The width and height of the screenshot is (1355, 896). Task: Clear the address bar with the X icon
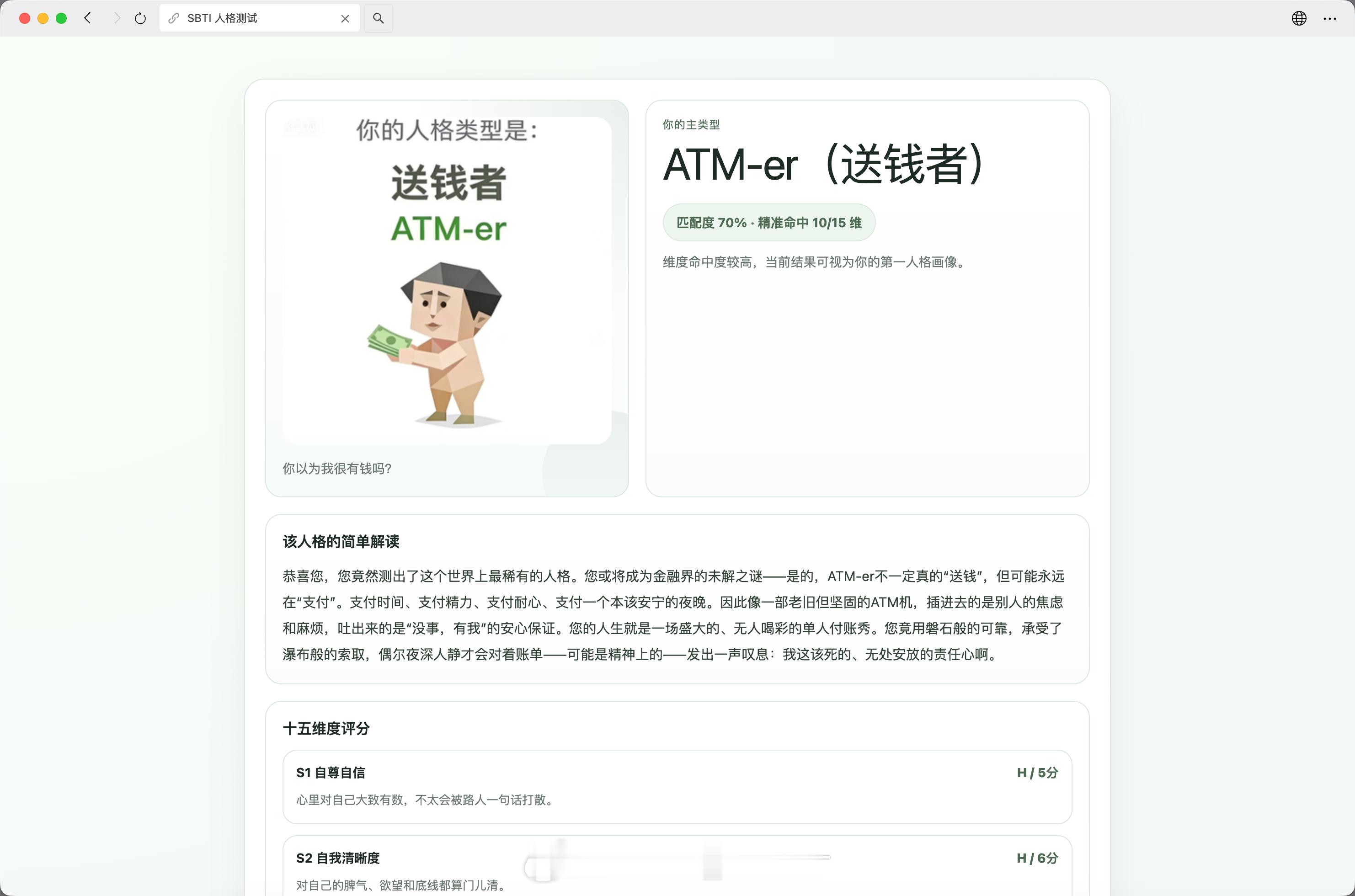point(345,18)
